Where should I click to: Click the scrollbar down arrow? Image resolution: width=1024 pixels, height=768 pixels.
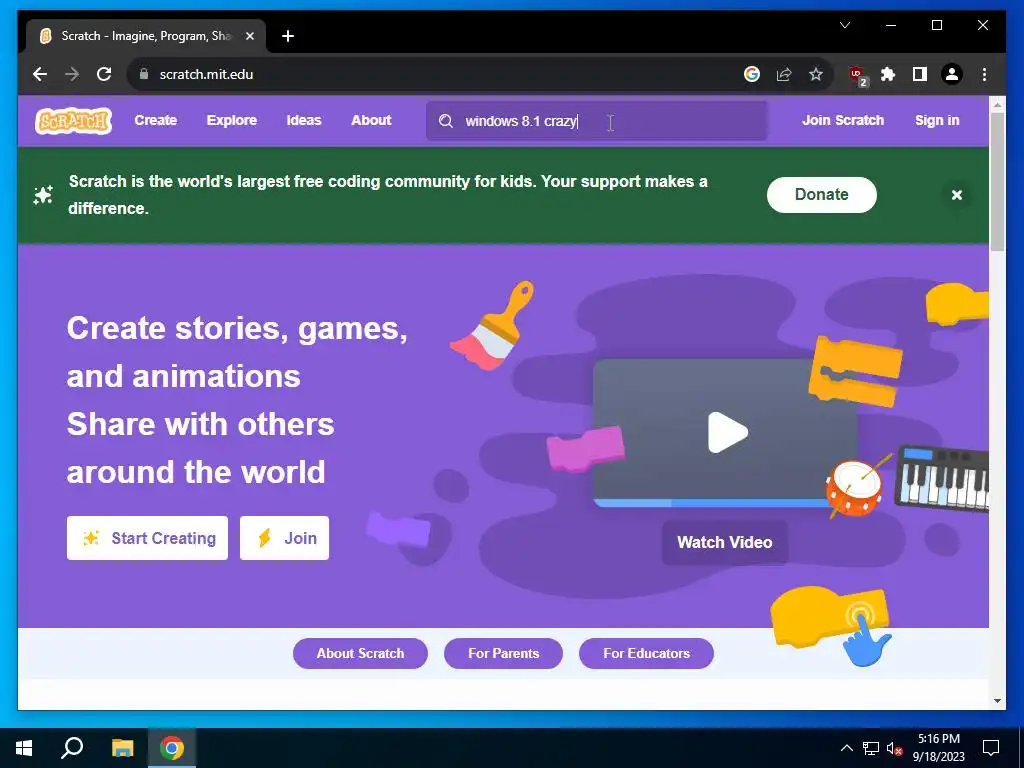997,701
